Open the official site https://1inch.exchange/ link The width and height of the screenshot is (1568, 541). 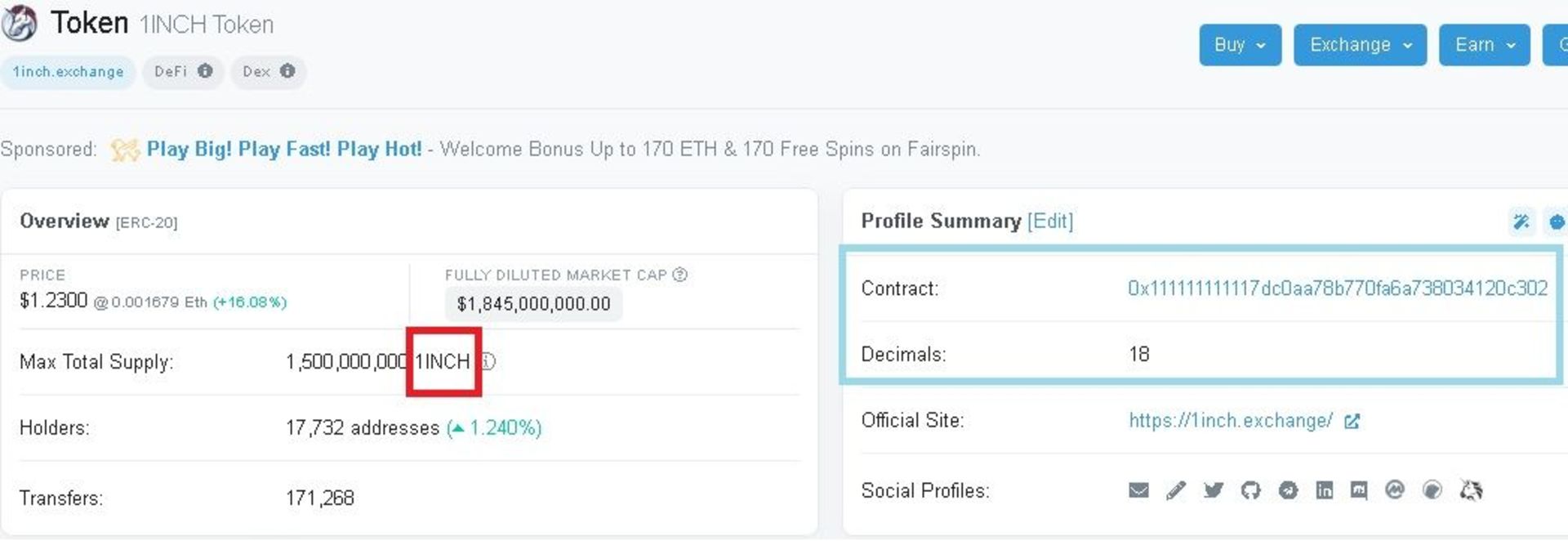click(x=1231, y=421)
